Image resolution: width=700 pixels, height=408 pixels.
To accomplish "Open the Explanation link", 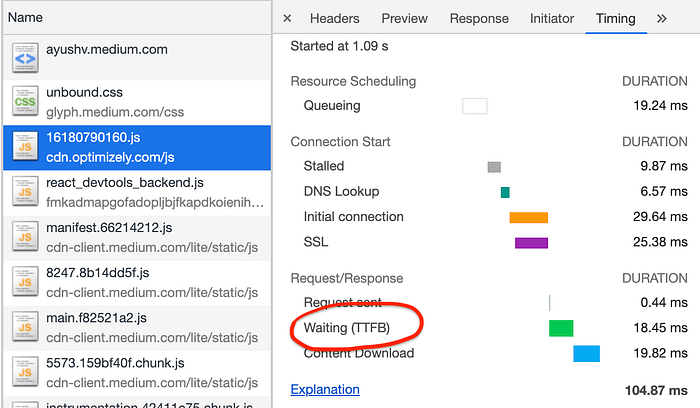I will click(x=325, y=389).
